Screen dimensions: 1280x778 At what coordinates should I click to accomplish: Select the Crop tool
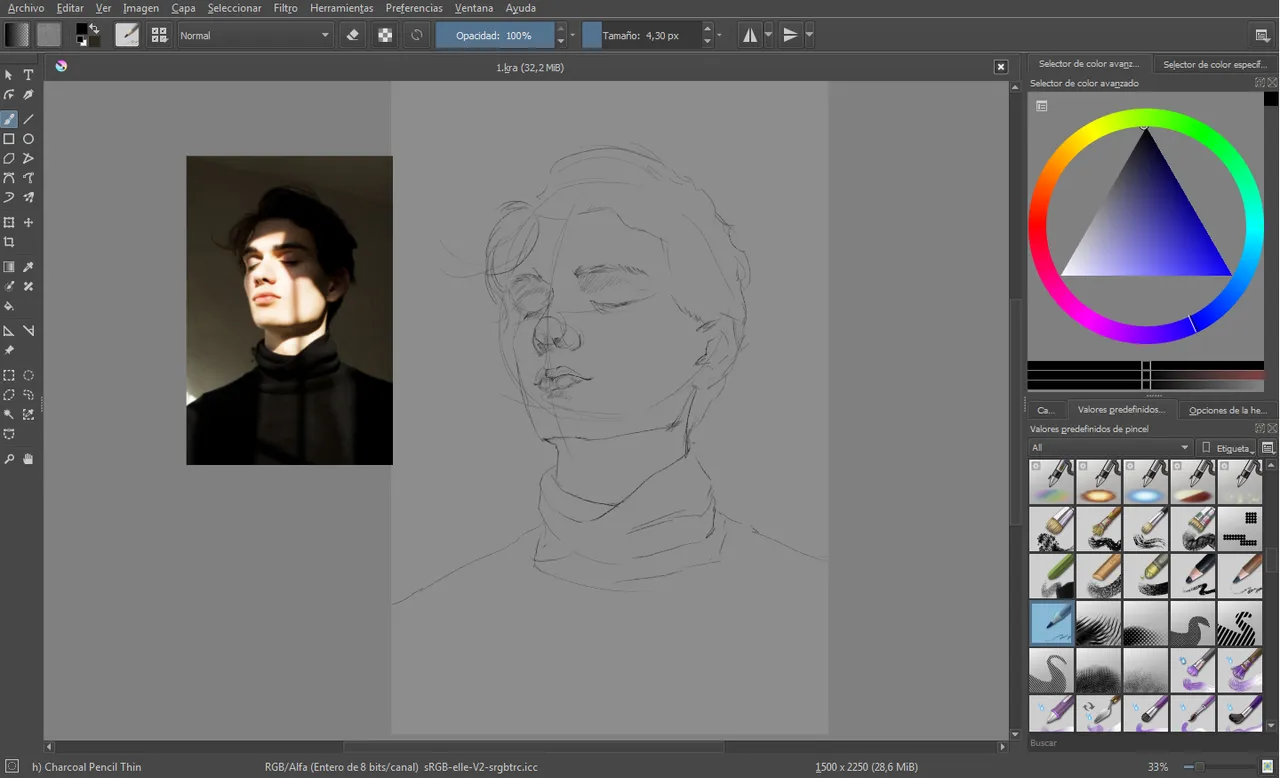9,242
